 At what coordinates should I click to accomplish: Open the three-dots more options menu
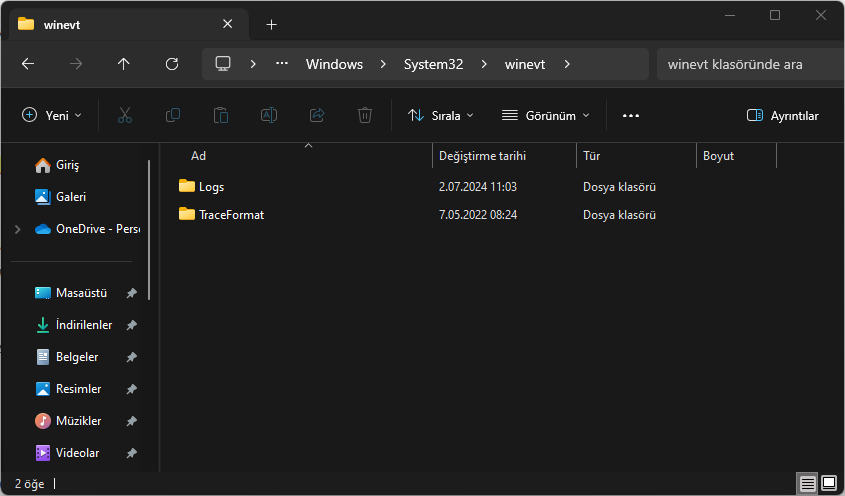(x=630, y=115)
